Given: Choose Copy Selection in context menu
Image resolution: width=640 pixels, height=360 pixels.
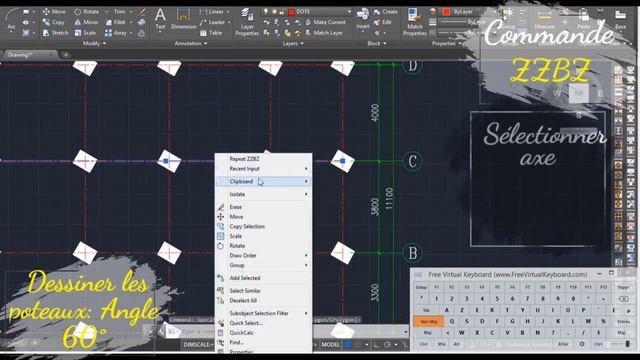Looking at the screenshot, I should (x=264, y=227).
